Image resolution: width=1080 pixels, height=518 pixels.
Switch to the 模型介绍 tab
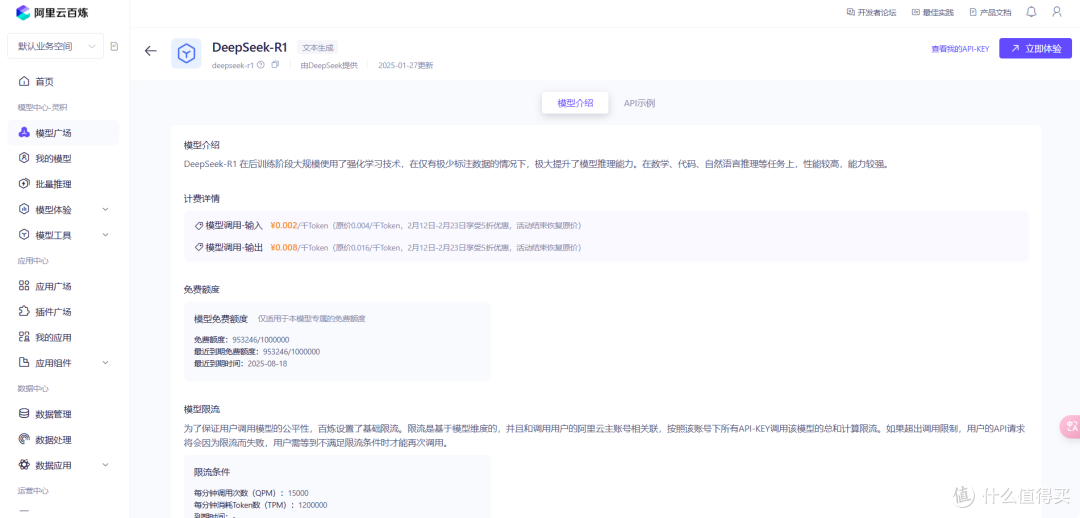pos(574,103)
